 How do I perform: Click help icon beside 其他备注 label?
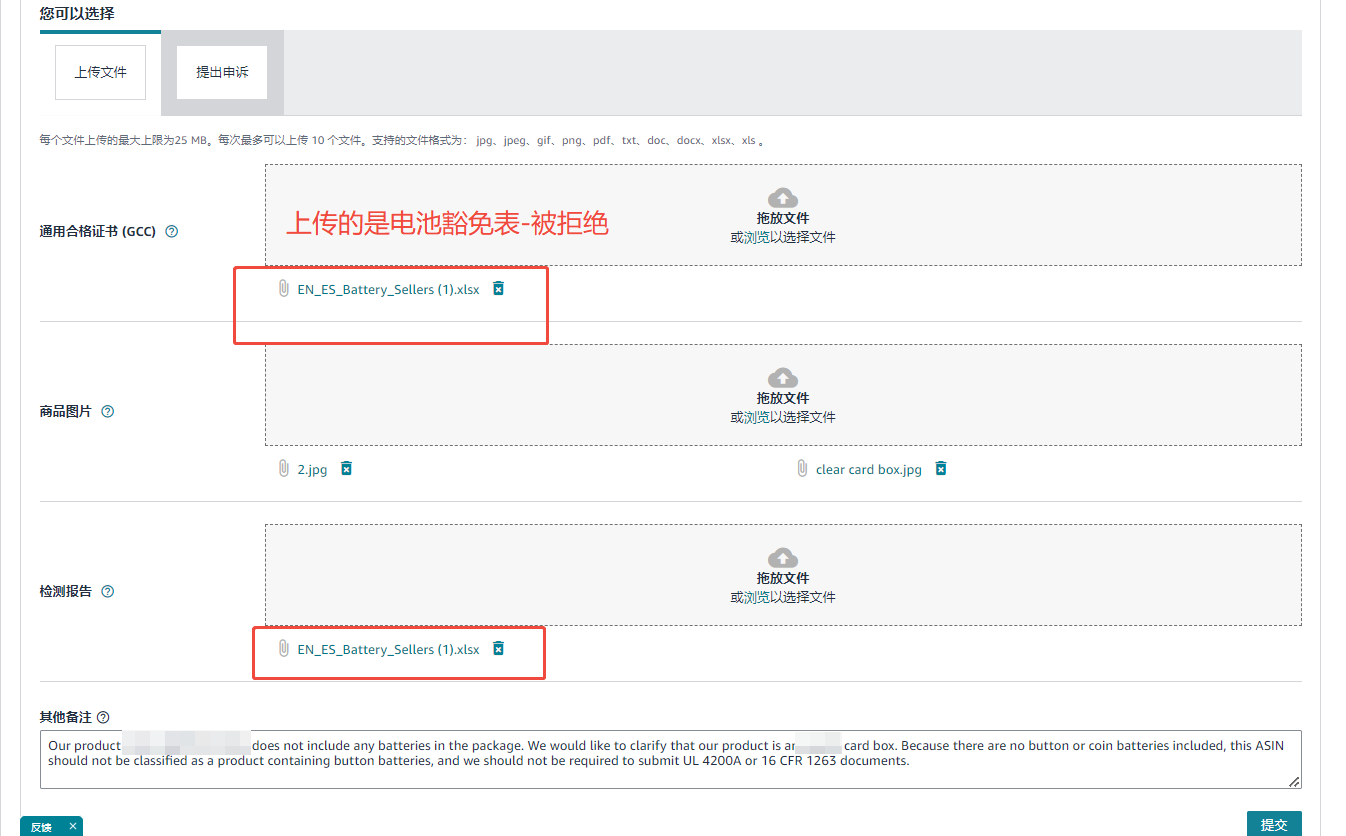coord(103,717)
